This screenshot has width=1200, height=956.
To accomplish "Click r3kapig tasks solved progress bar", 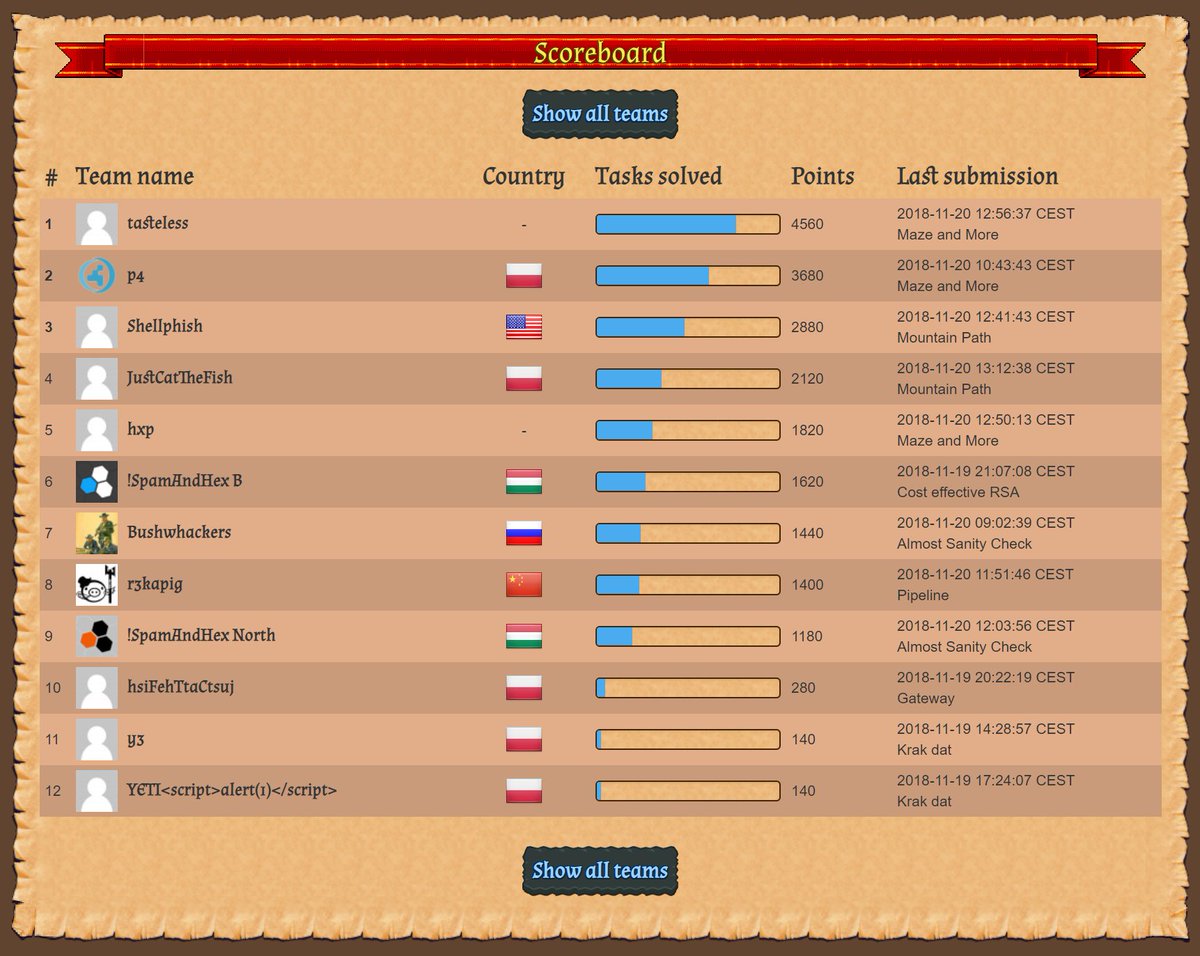I will [688, 584].
